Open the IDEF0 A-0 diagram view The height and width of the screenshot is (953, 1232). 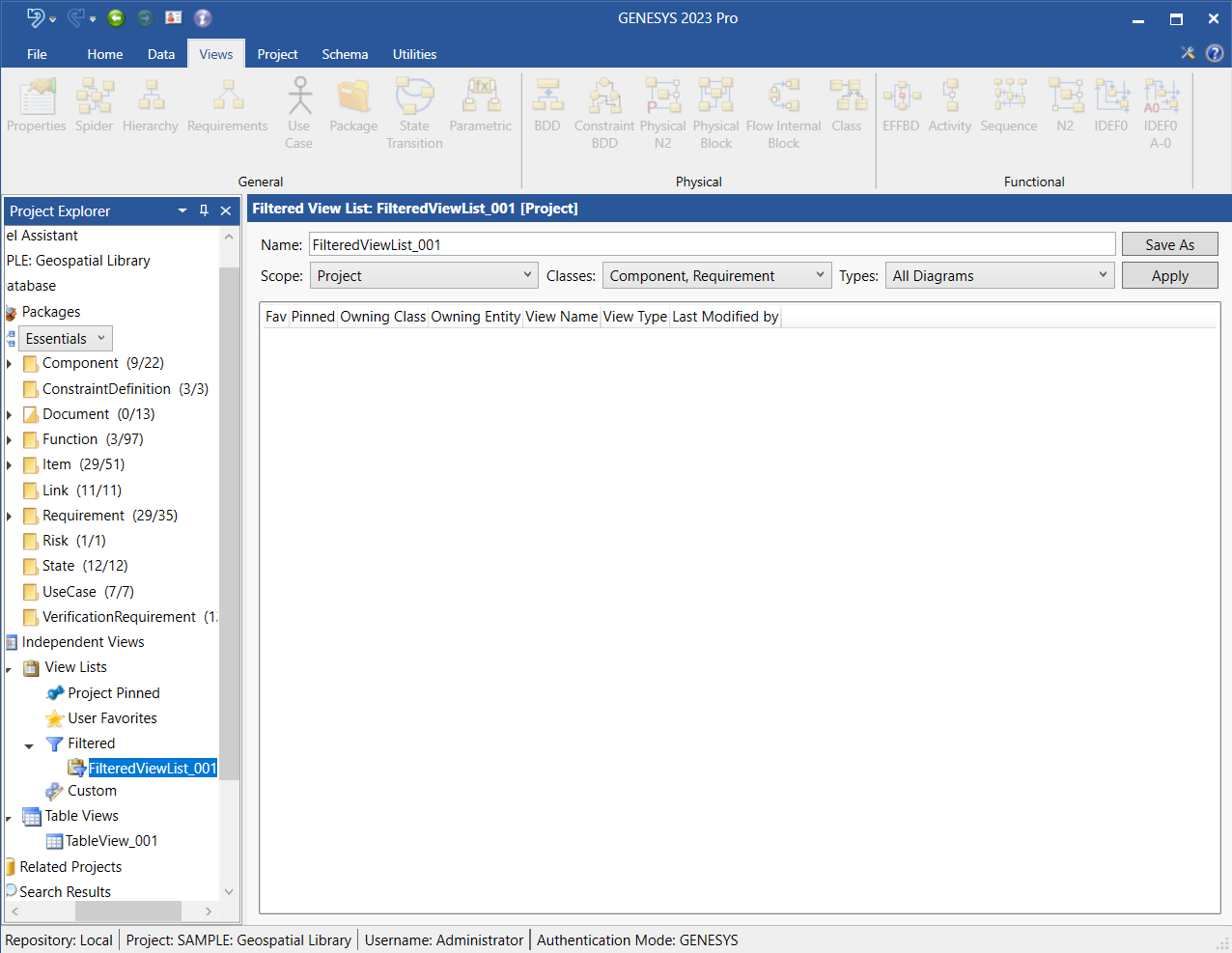pyautogui.click(x=1161, y=114)
